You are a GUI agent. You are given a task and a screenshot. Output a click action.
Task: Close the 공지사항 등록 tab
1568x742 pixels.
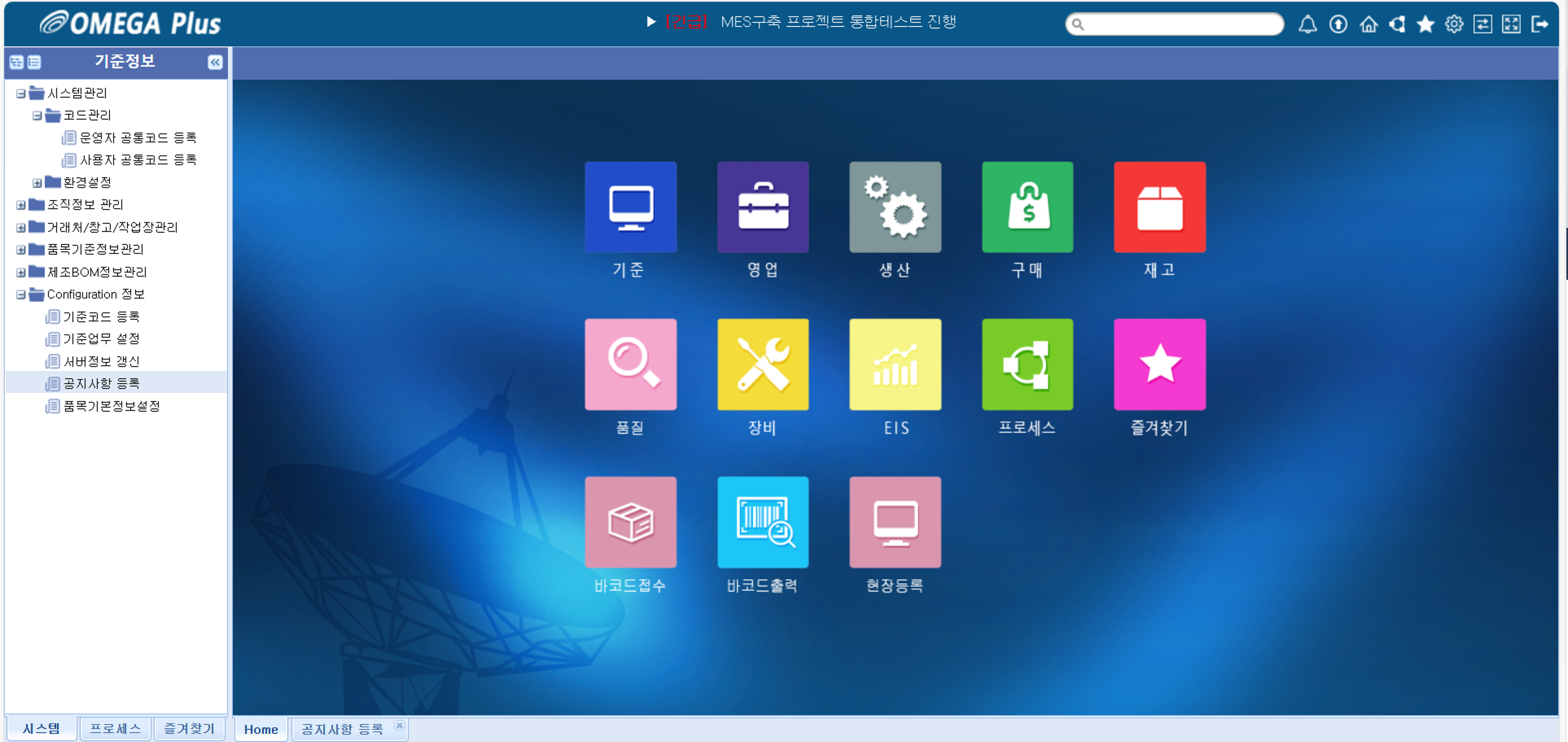[x=399, y=725]
